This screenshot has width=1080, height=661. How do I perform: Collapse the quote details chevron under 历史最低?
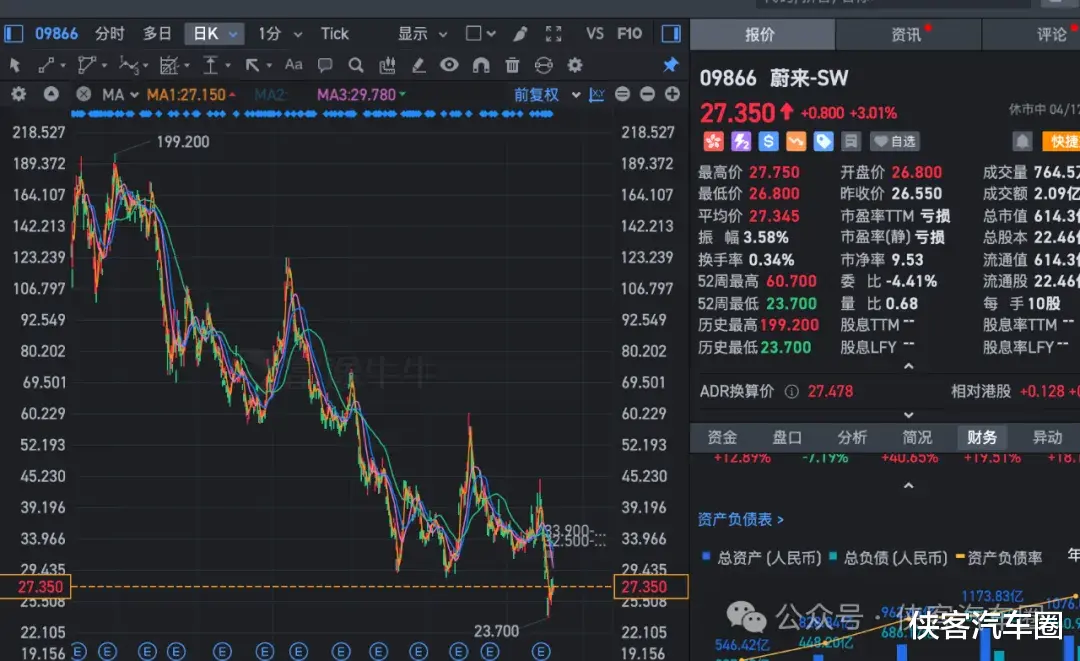tap(908, 366)
